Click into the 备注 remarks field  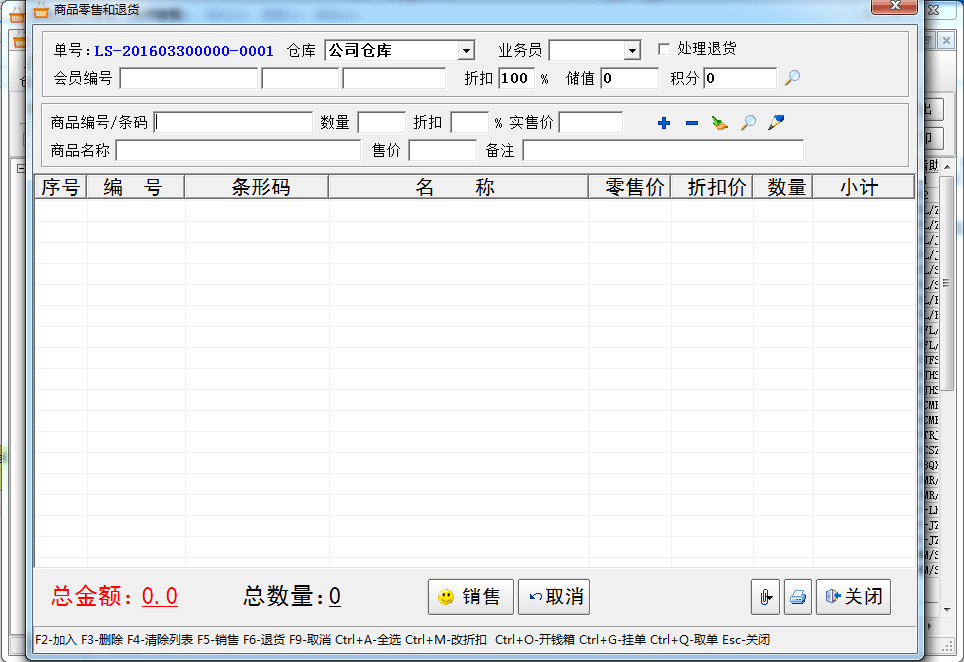pos(662,150)
